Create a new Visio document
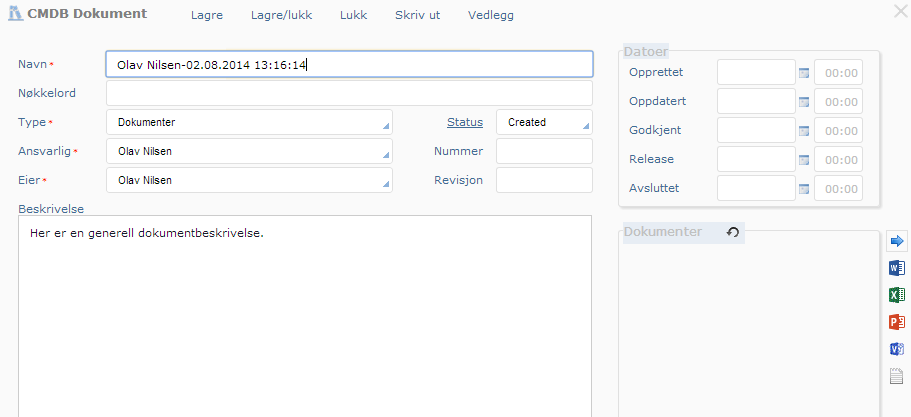911x417 pixels. (897, 349)
